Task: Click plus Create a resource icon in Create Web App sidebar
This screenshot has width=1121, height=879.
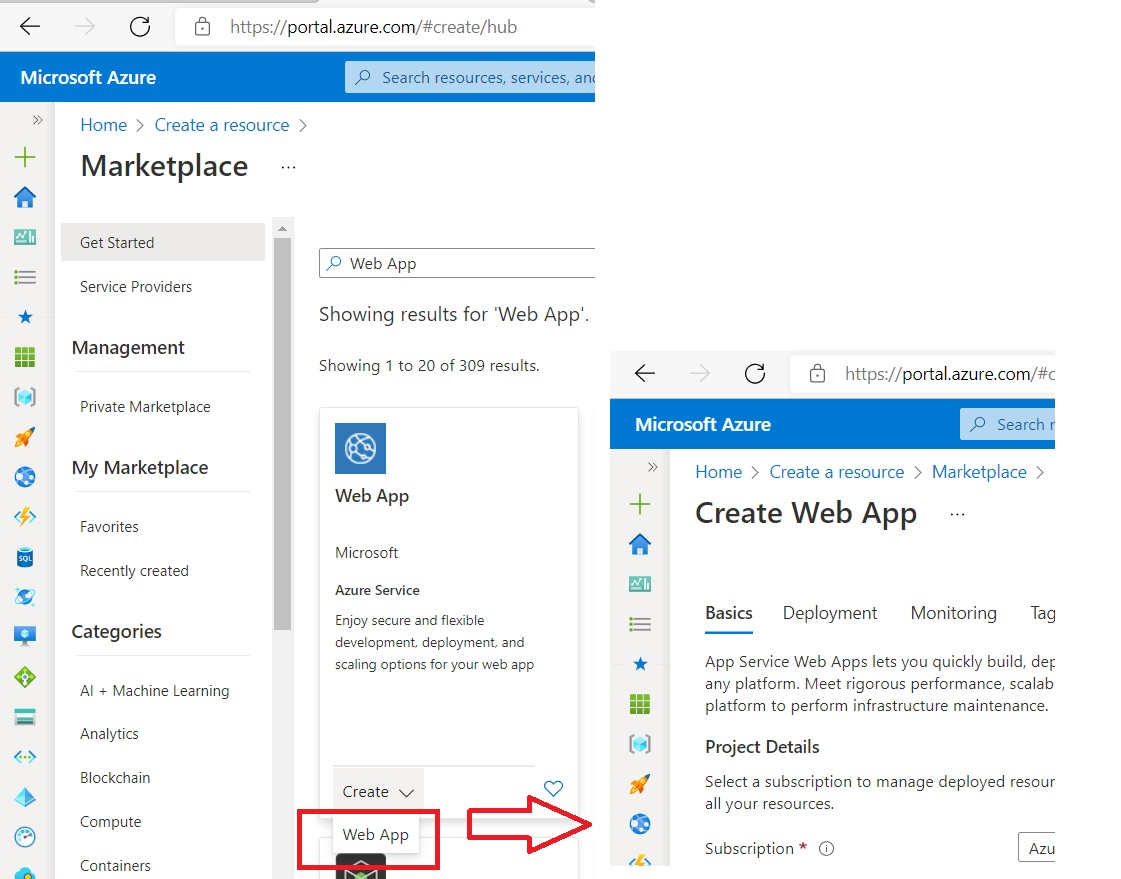Action: click(640, 504)
